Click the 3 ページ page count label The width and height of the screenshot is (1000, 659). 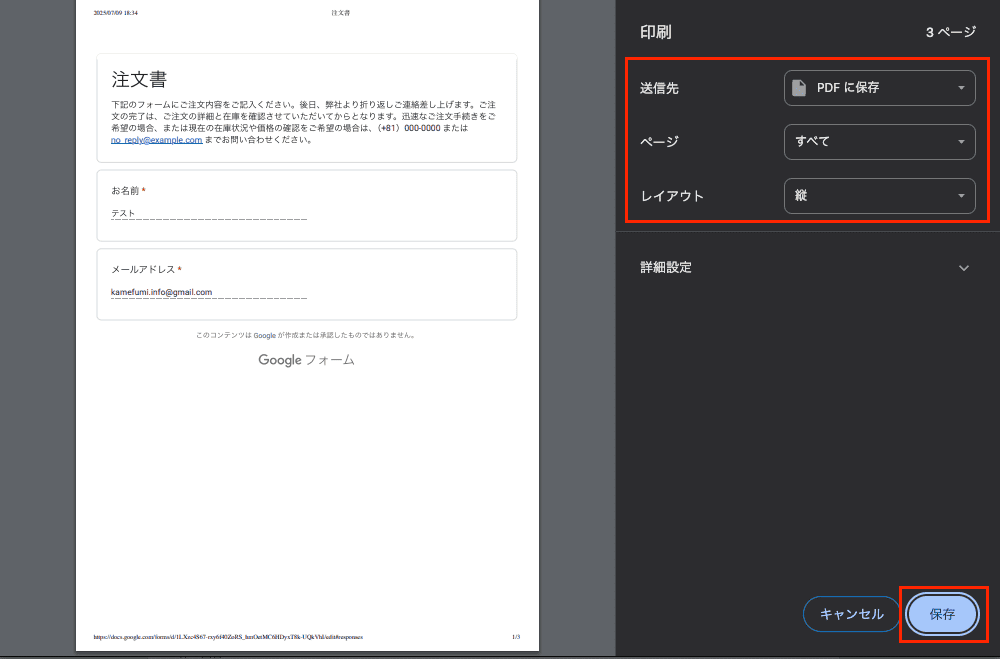950,32
